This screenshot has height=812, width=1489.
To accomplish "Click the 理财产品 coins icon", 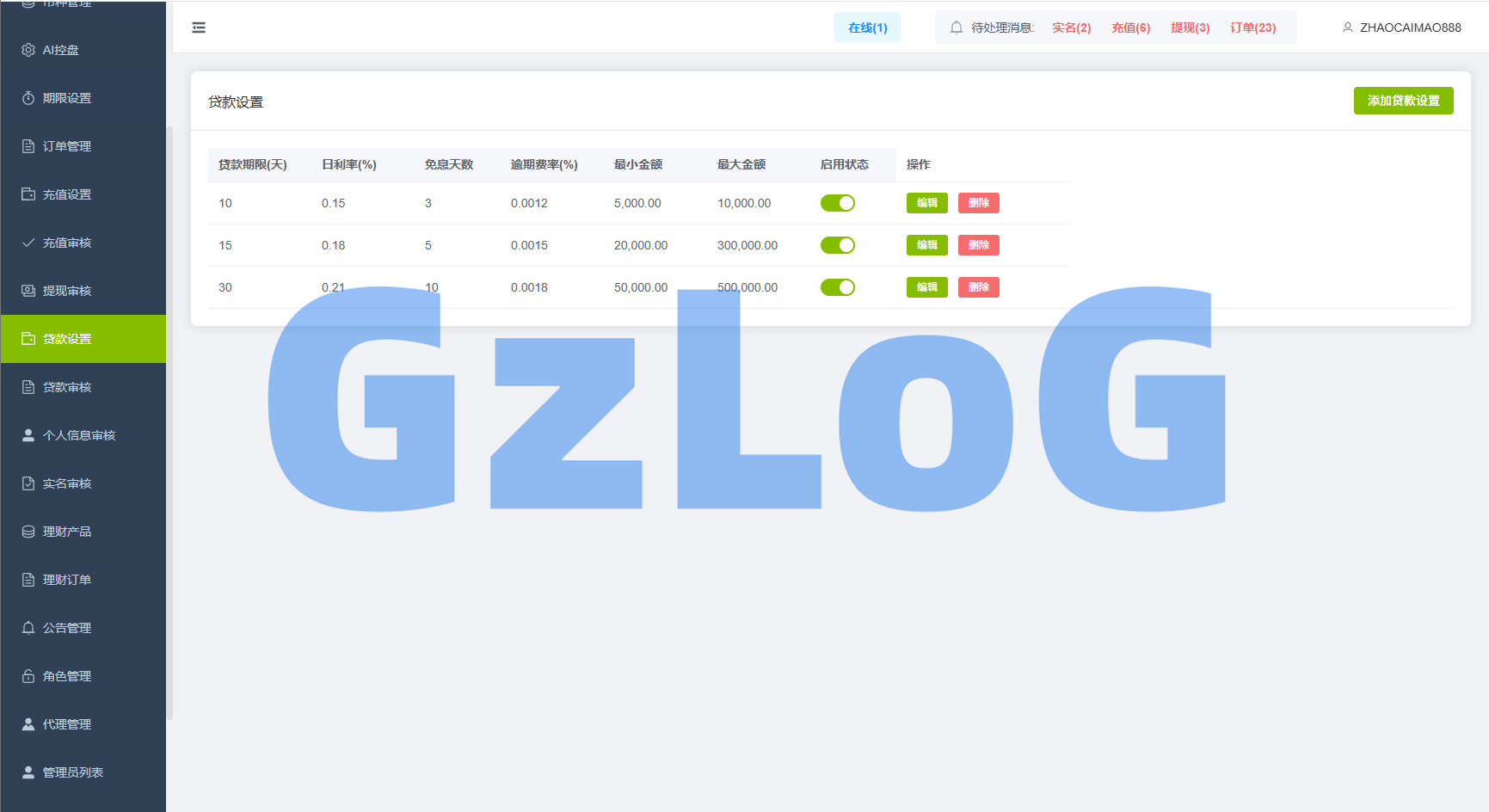I will (28, 532).
